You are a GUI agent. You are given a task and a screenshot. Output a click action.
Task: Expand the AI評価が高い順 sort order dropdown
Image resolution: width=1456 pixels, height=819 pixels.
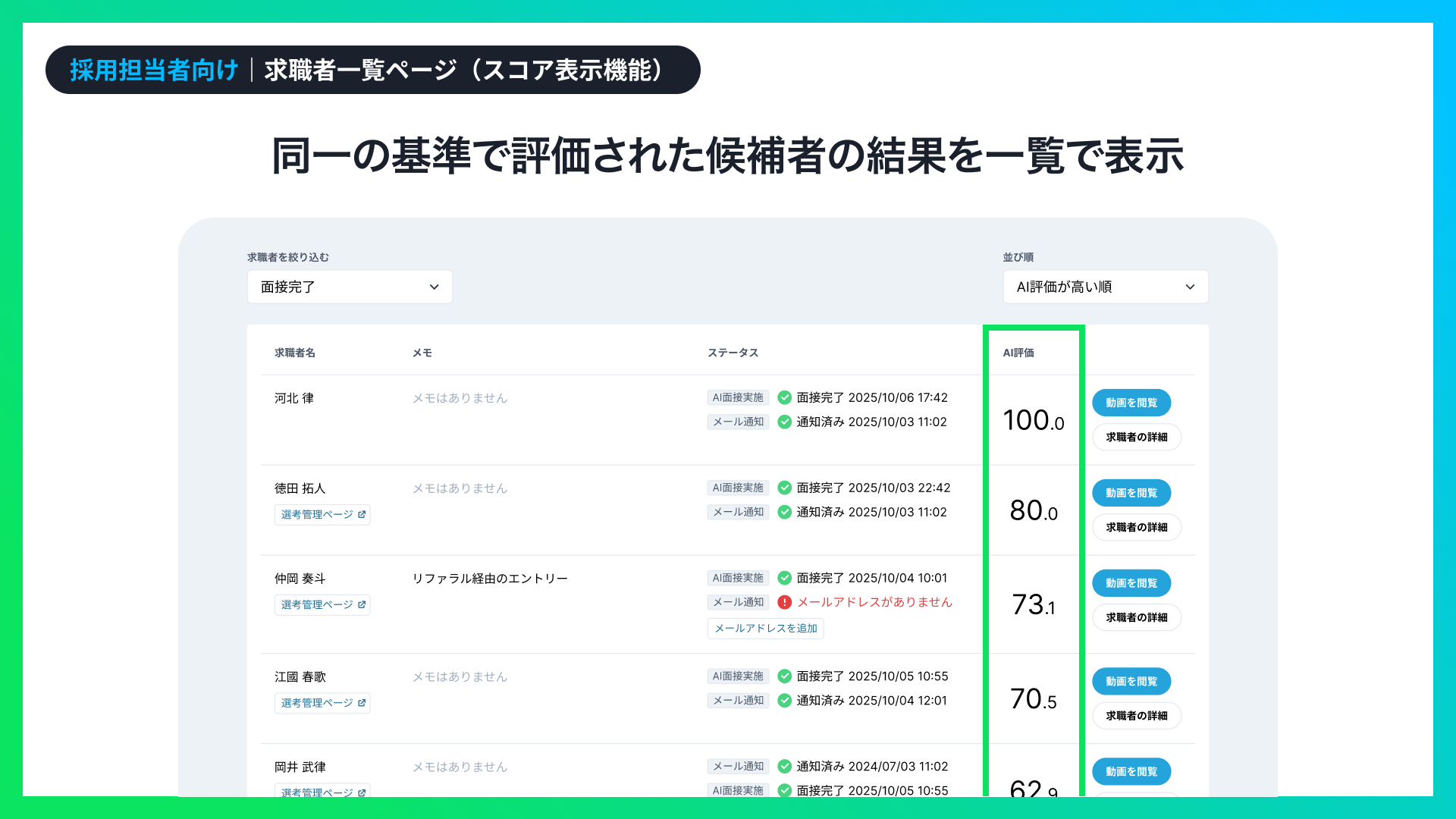point(1105,287)
